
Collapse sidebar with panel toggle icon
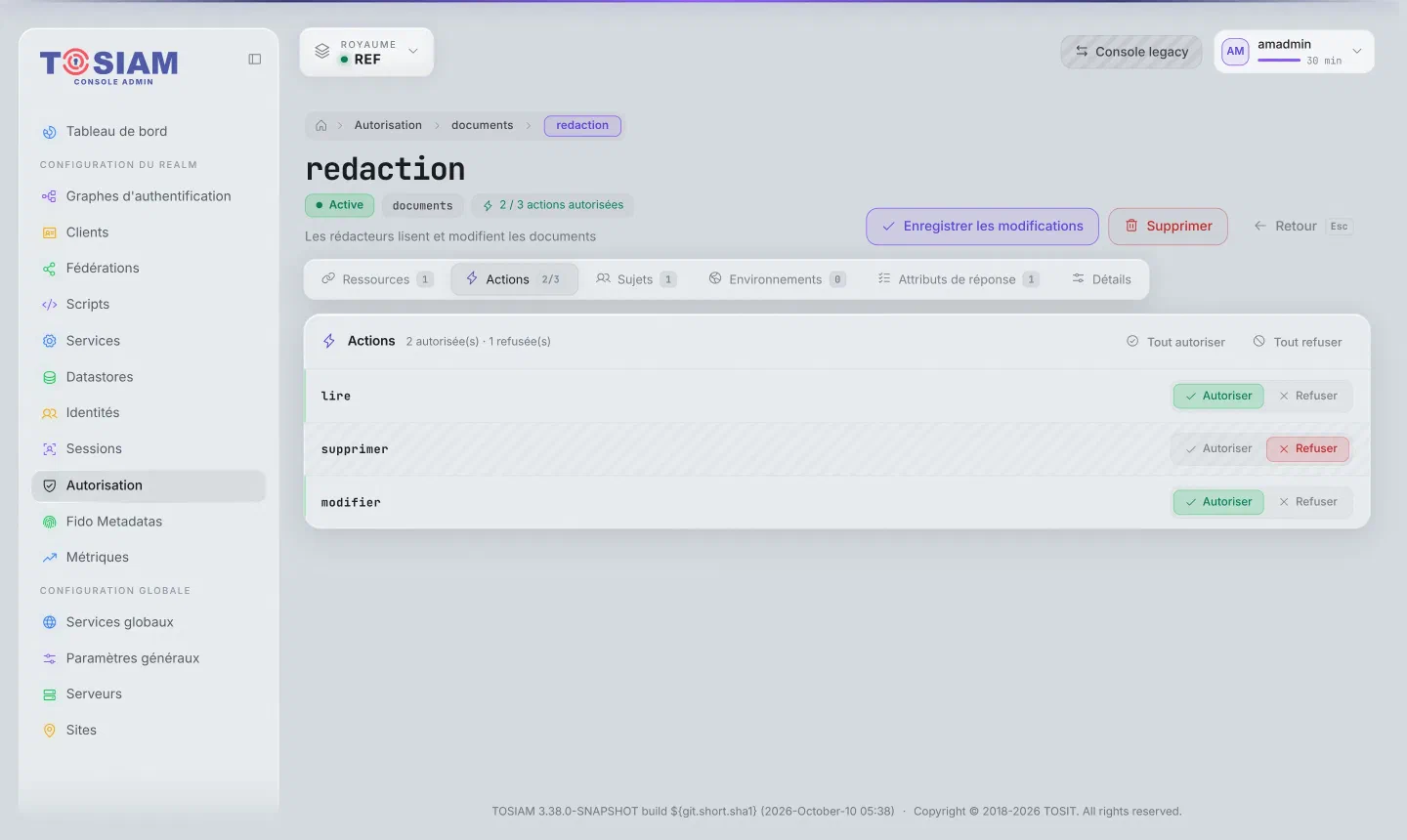[x=255, y=60]
